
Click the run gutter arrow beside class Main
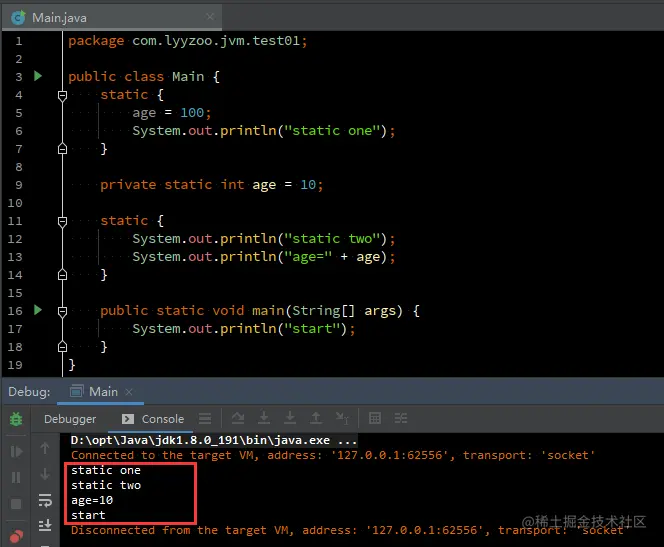point(38,76)
